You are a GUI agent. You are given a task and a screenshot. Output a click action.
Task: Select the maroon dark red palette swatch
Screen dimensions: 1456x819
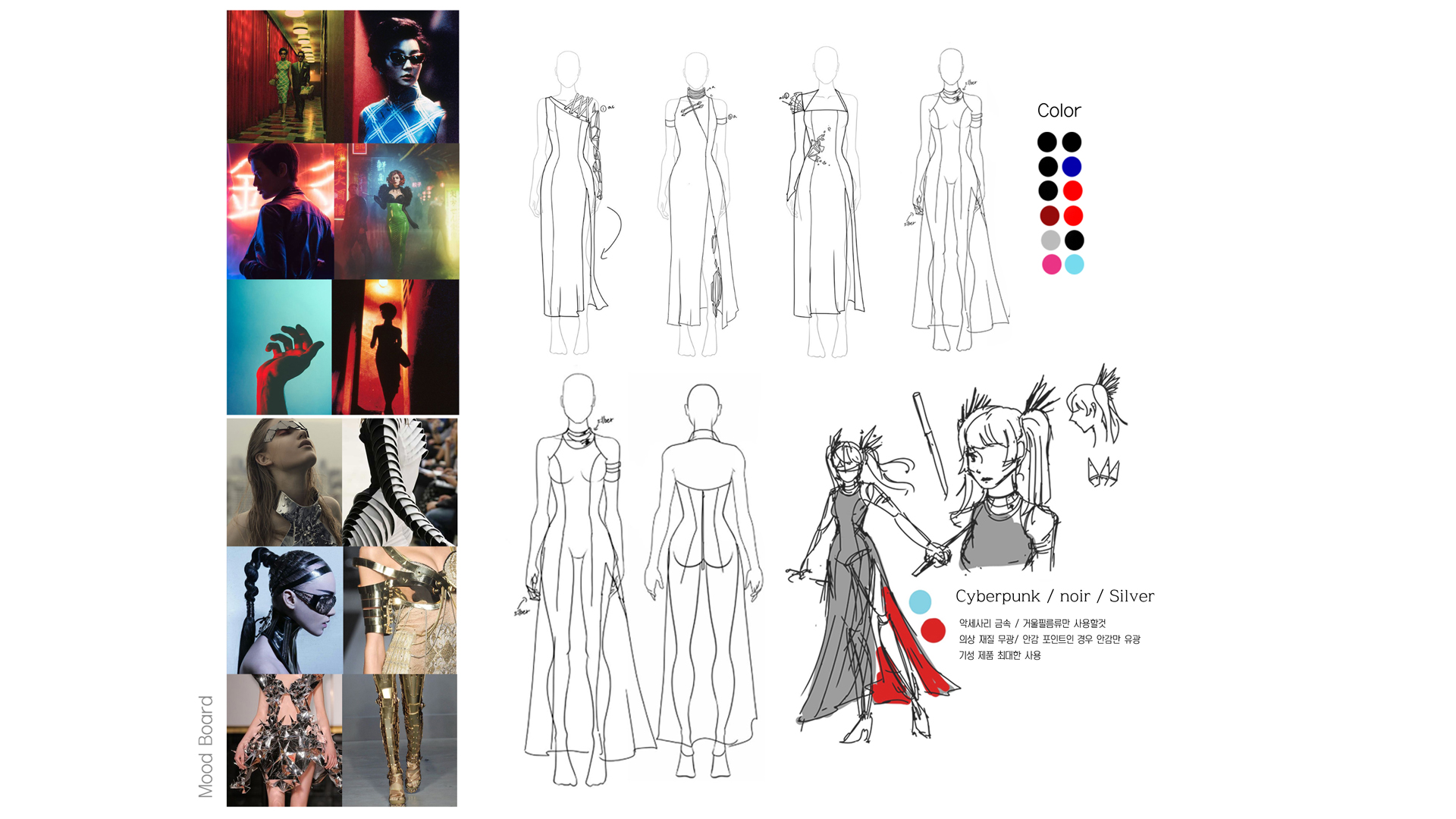point(1050,216)
